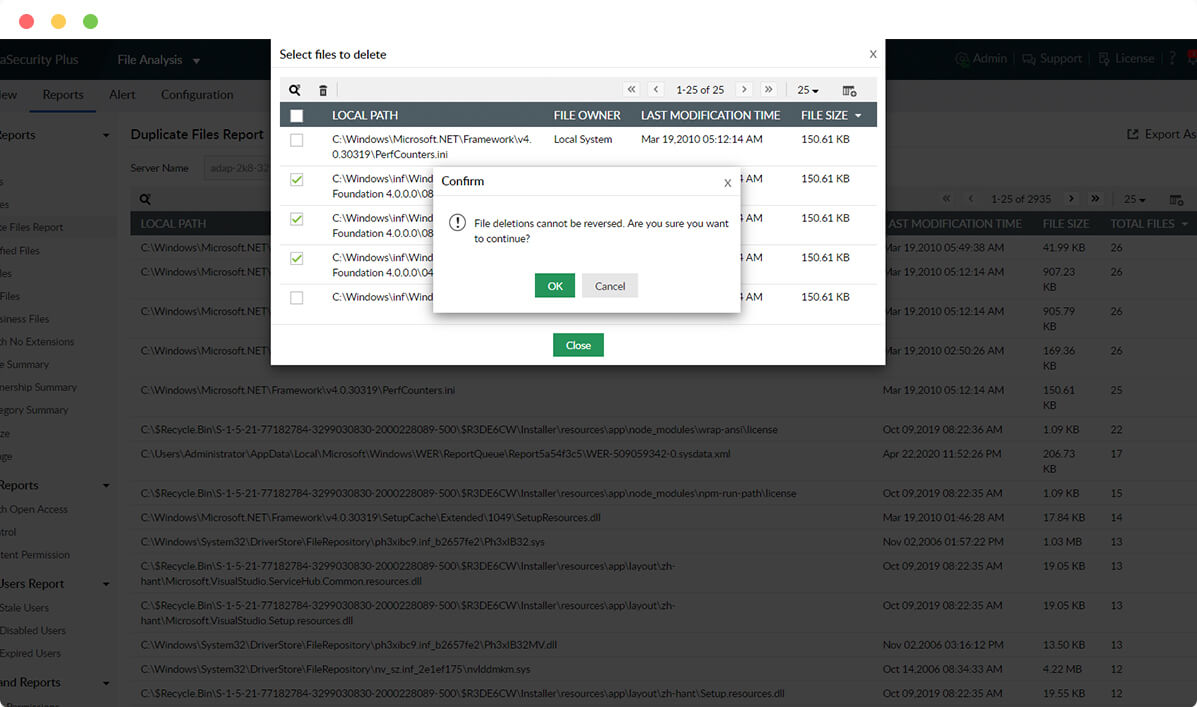
Task: Confirm deletion with the OK button
Action: [x=555, y=285]
